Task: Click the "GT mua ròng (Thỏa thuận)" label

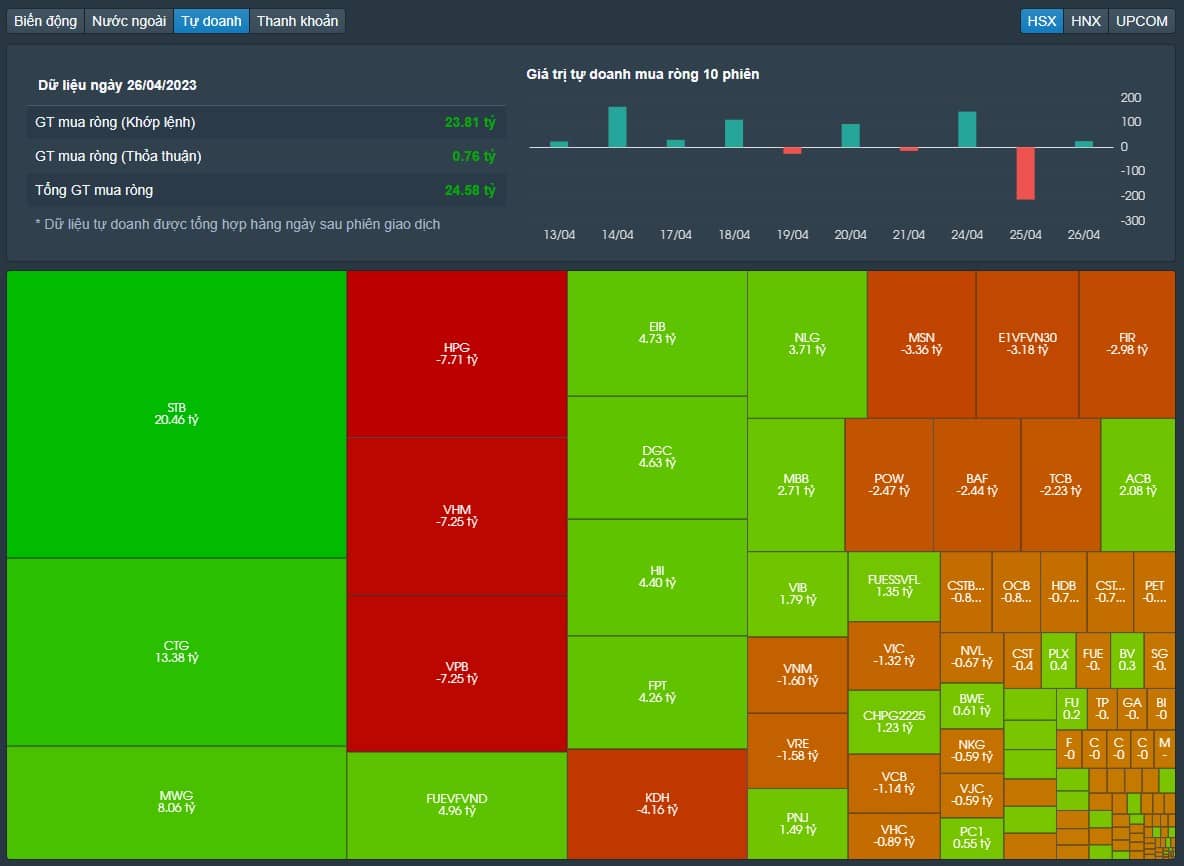Action: click(118, 156)
